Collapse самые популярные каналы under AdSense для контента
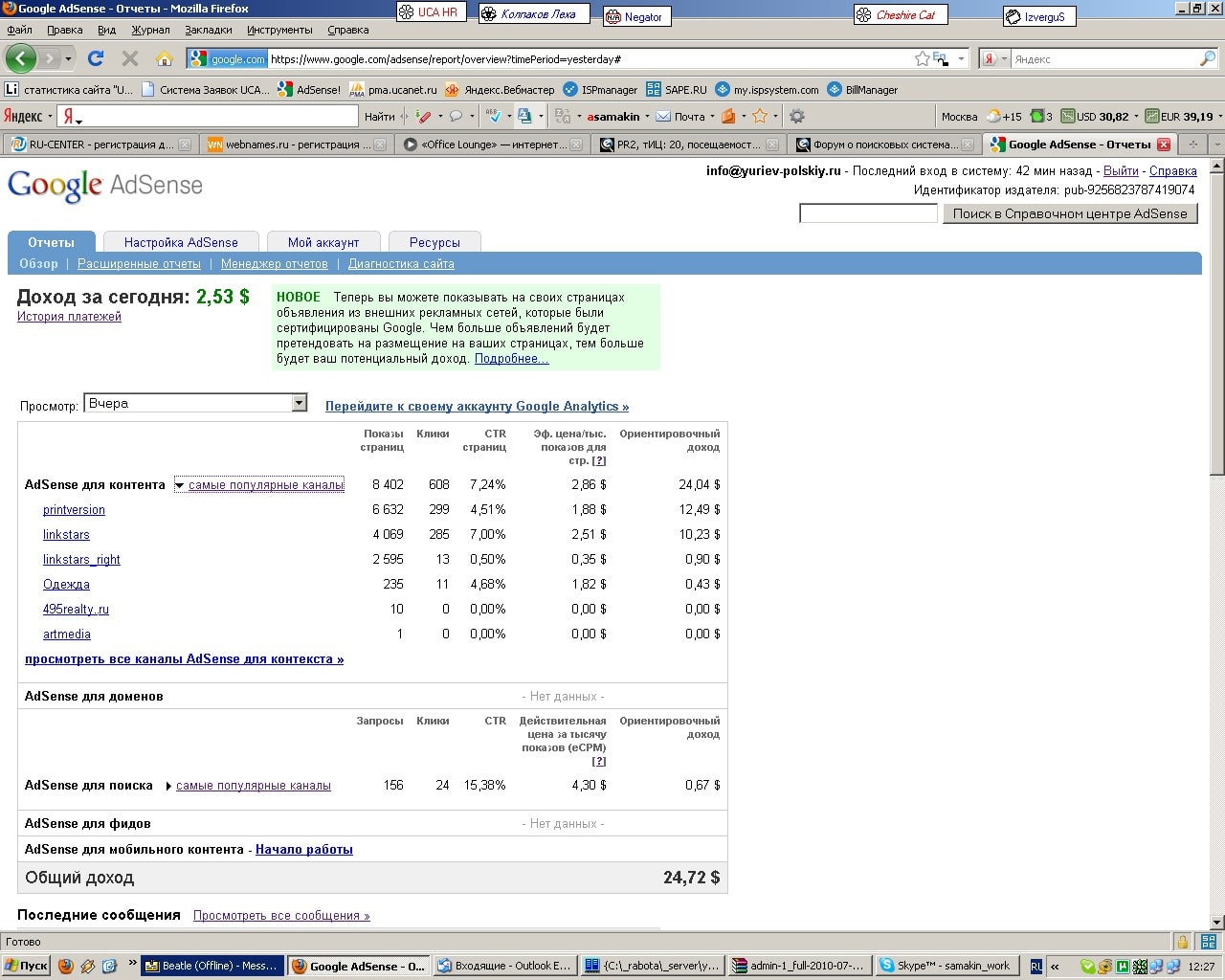This screenshot has height=980, width=1225. click(179, 485)
